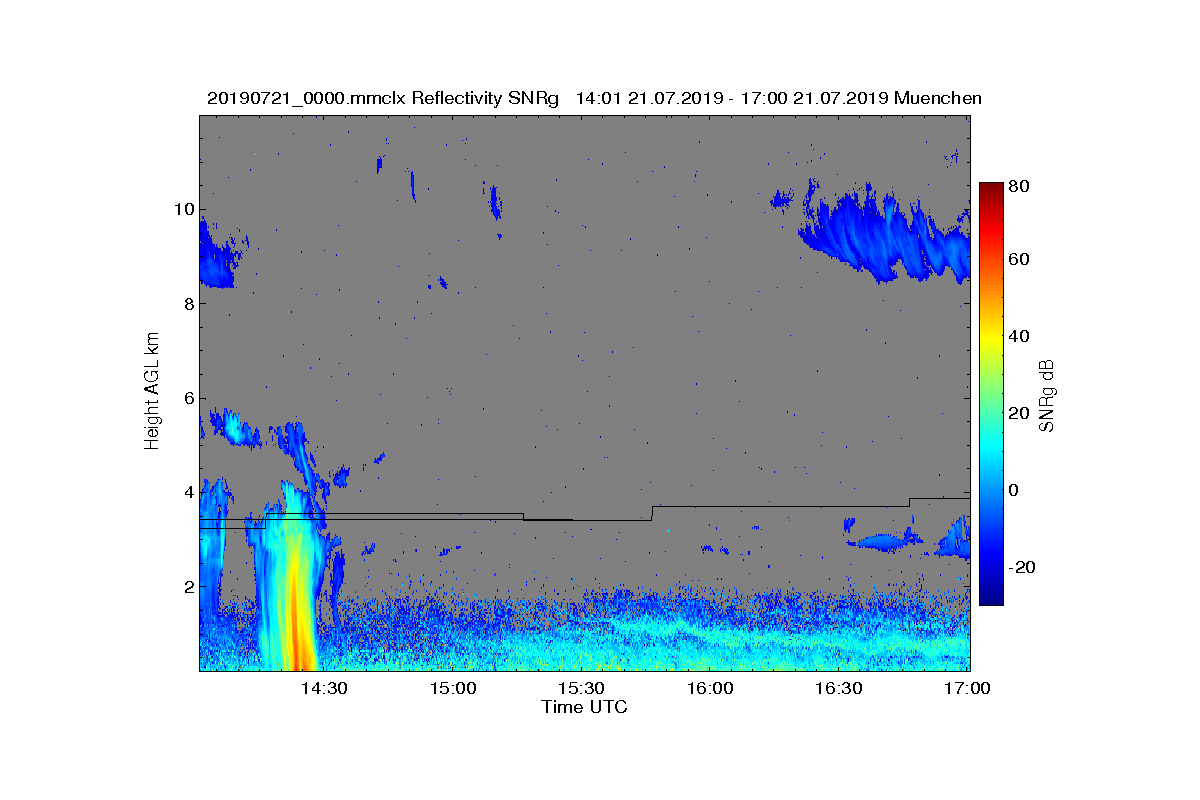Click the 15:00 time tick label
This screenshot has width=1200, height=800.
point(453,689)
